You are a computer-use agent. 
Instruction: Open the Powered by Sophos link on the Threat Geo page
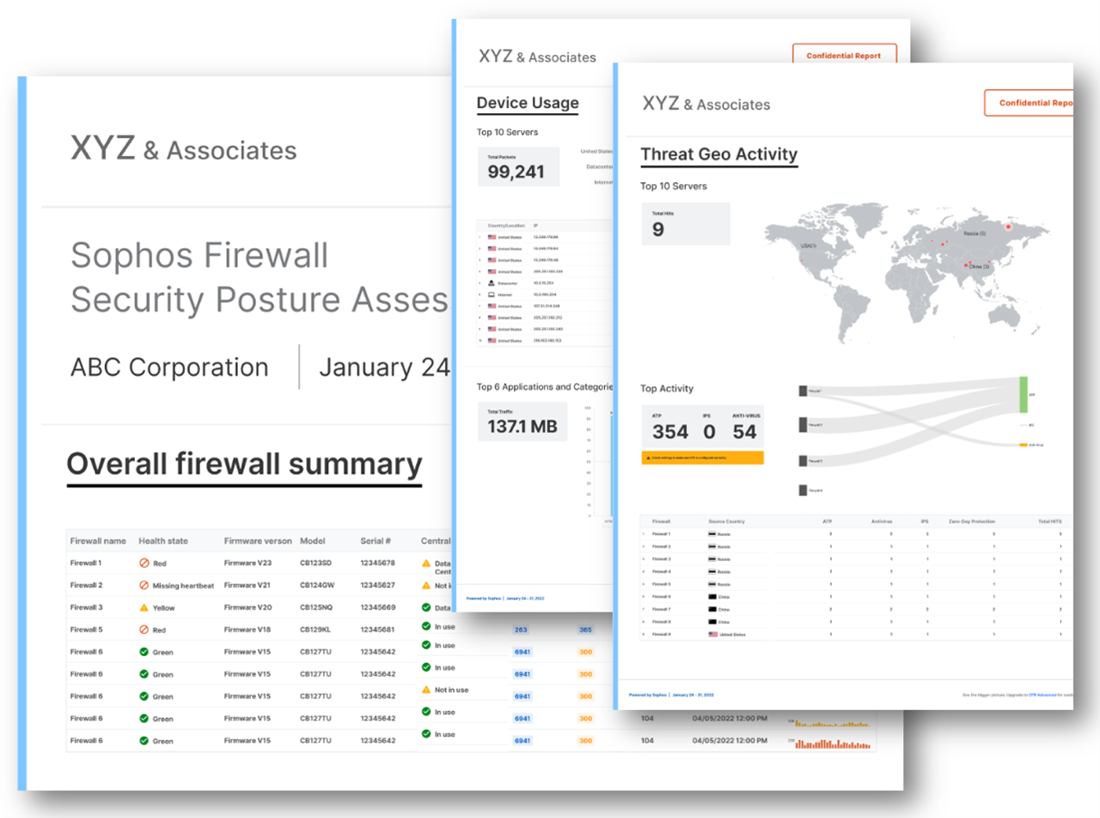click(648, 695)
